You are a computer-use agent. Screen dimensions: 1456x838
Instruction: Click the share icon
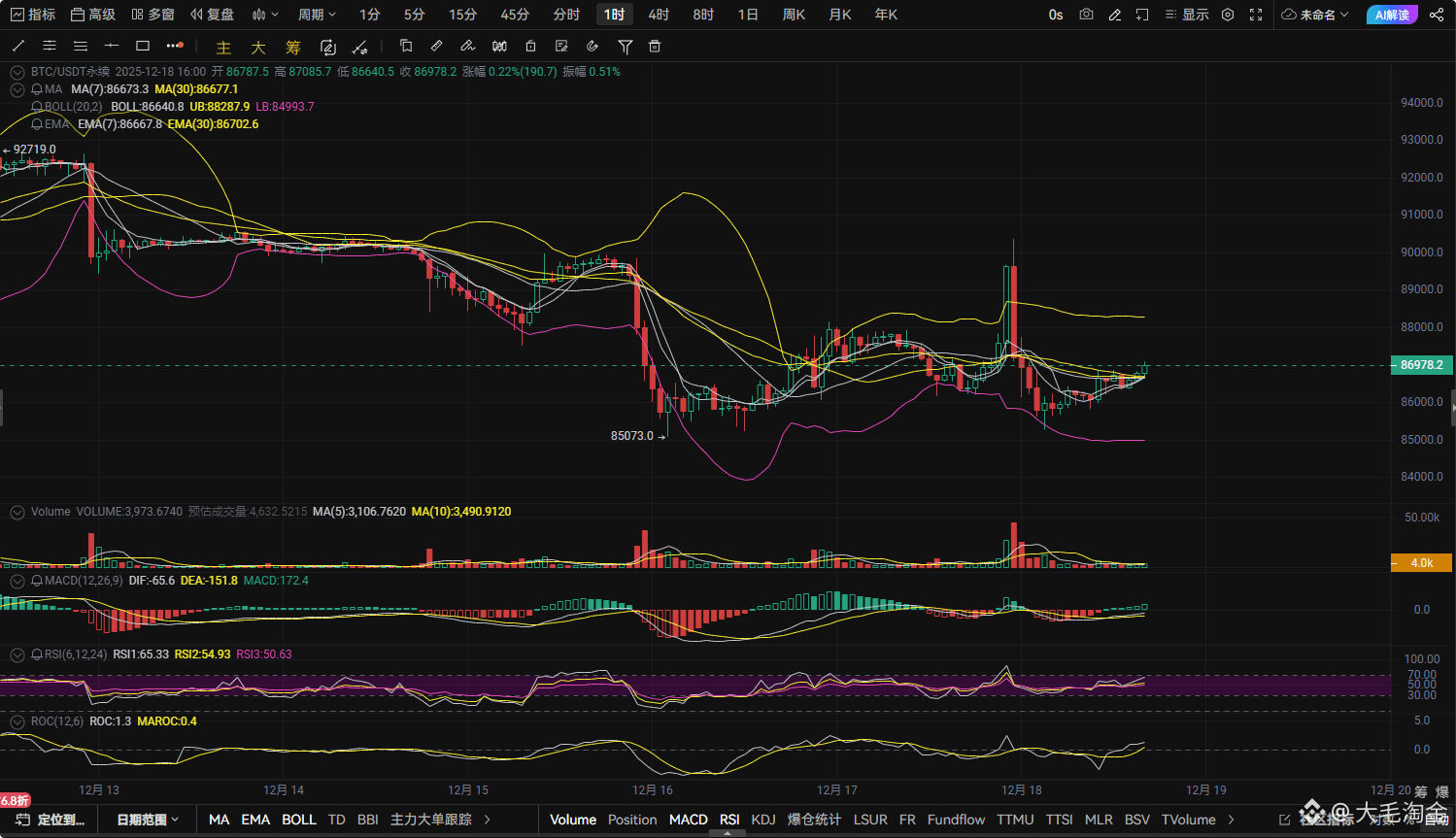coord(1437,15)
